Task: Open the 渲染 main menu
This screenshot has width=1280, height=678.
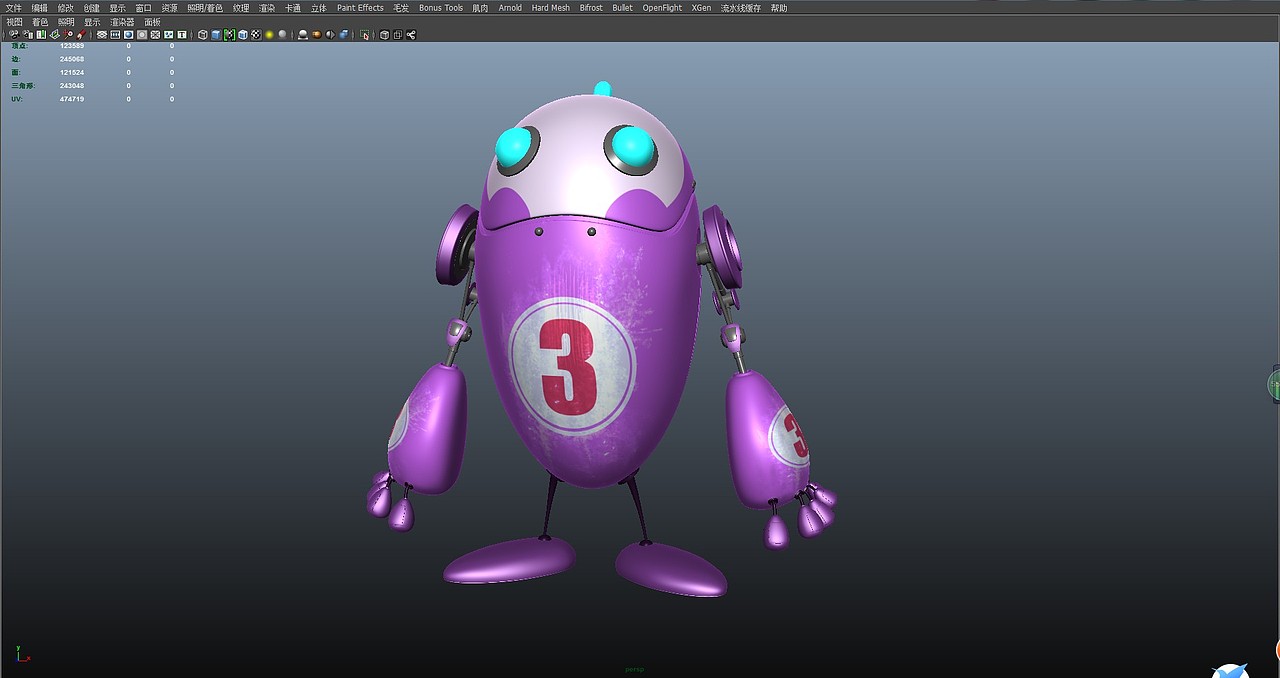Action: [x=267, y=7]
